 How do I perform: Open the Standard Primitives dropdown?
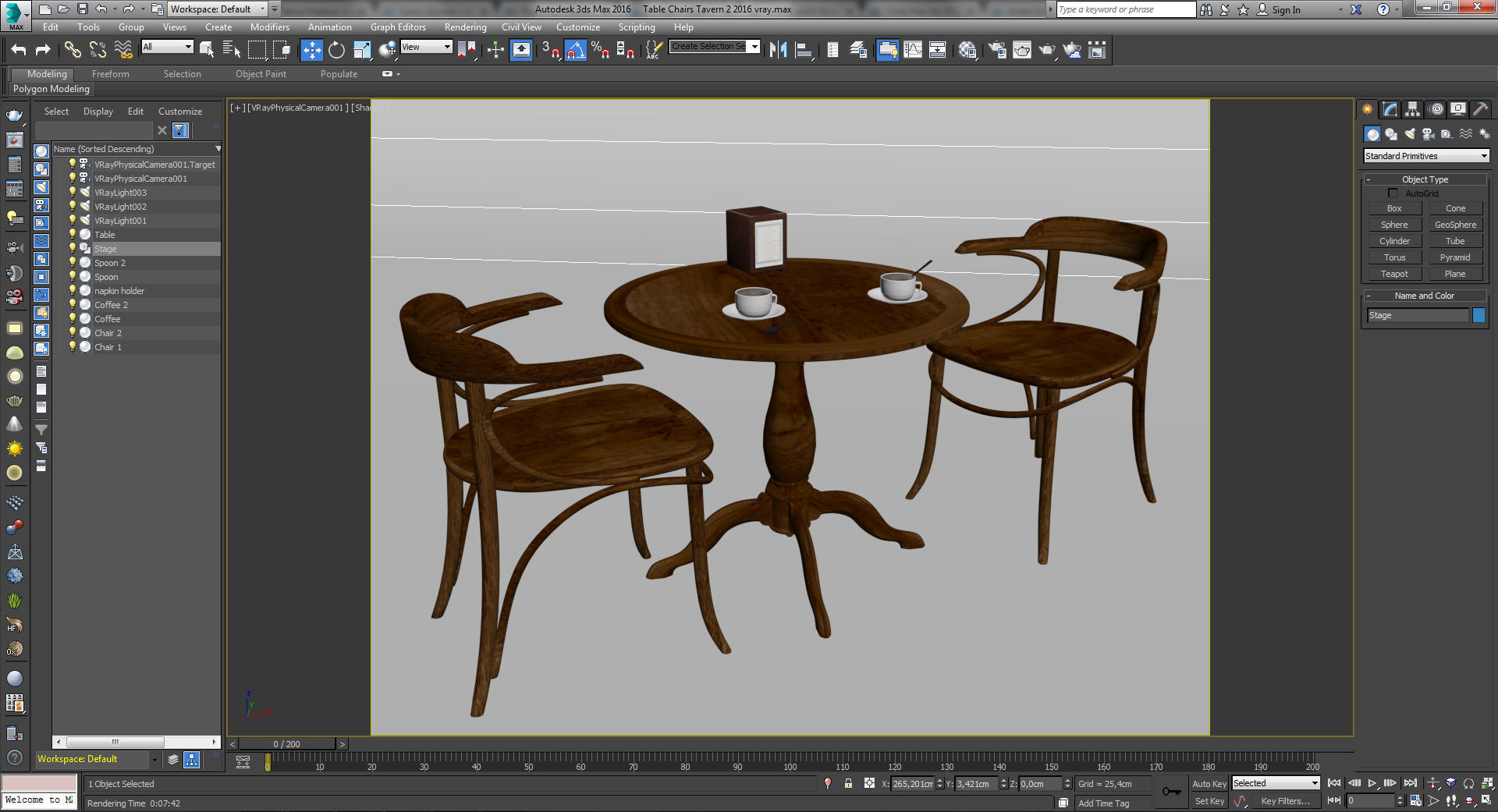1426,156
